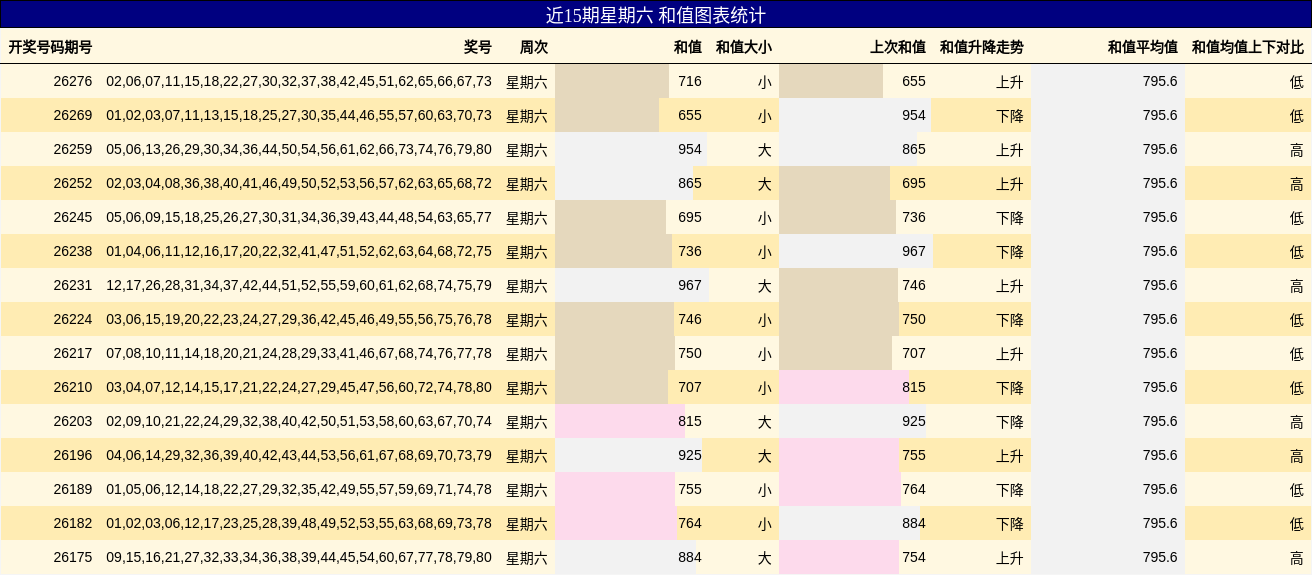Select period number 26245
The width and height of the screenshot is (1312, 575).
point(73,218)
